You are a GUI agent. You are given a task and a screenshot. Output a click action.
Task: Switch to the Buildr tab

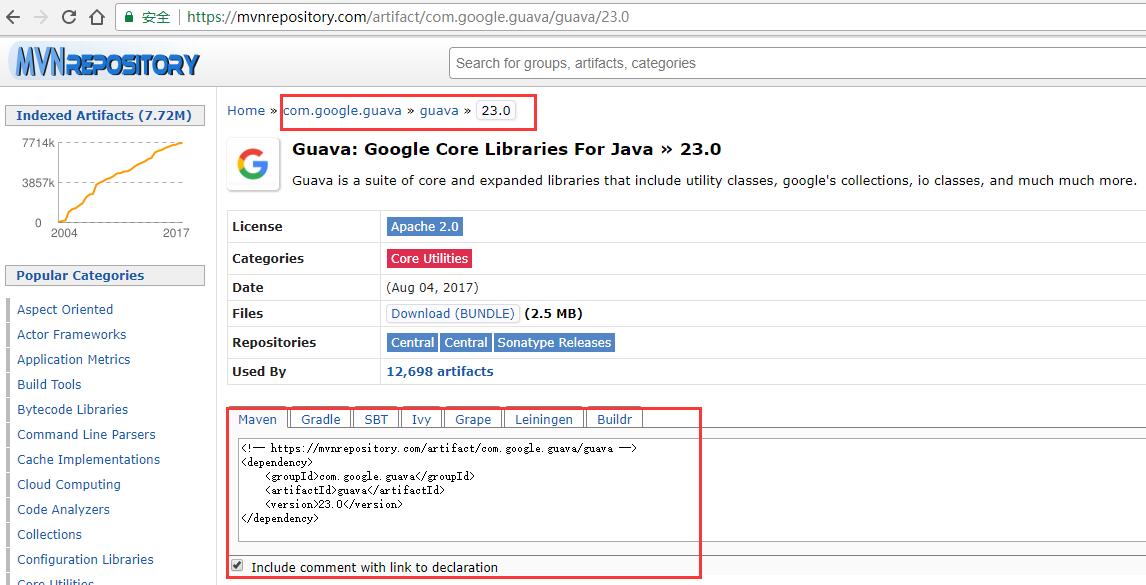click(x=615, y=419)
